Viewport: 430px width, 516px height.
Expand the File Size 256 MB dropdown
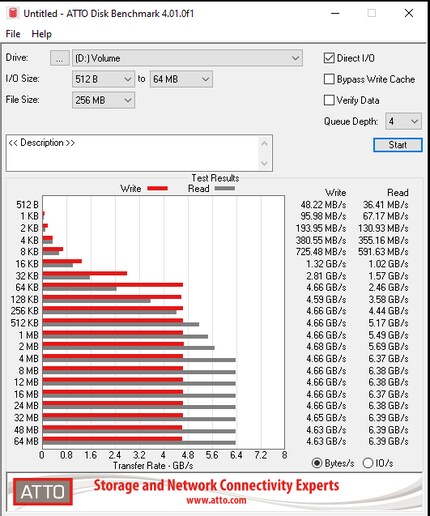103,100
